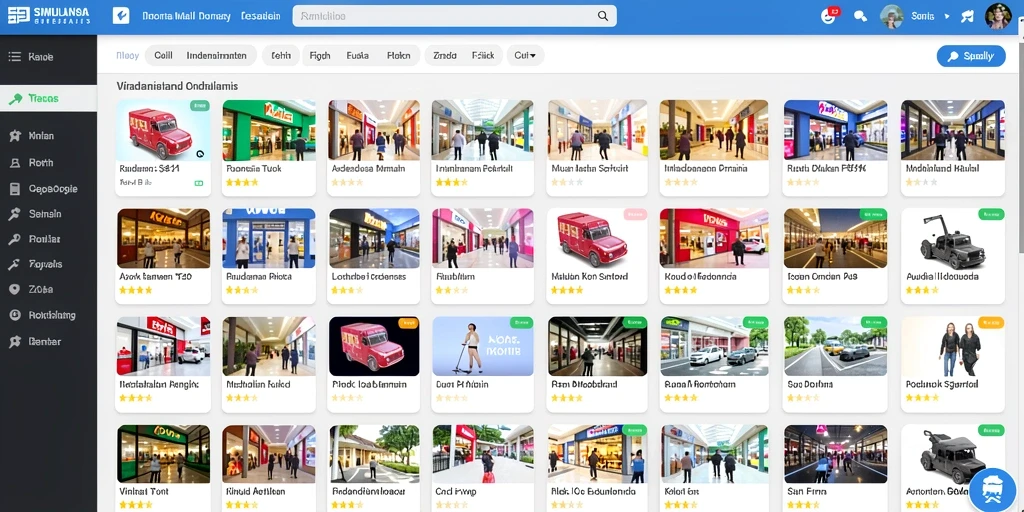The image size is (1024, 512).
Task: Click the key icon beside Rontlar
Action: click(x=15, y=239)
